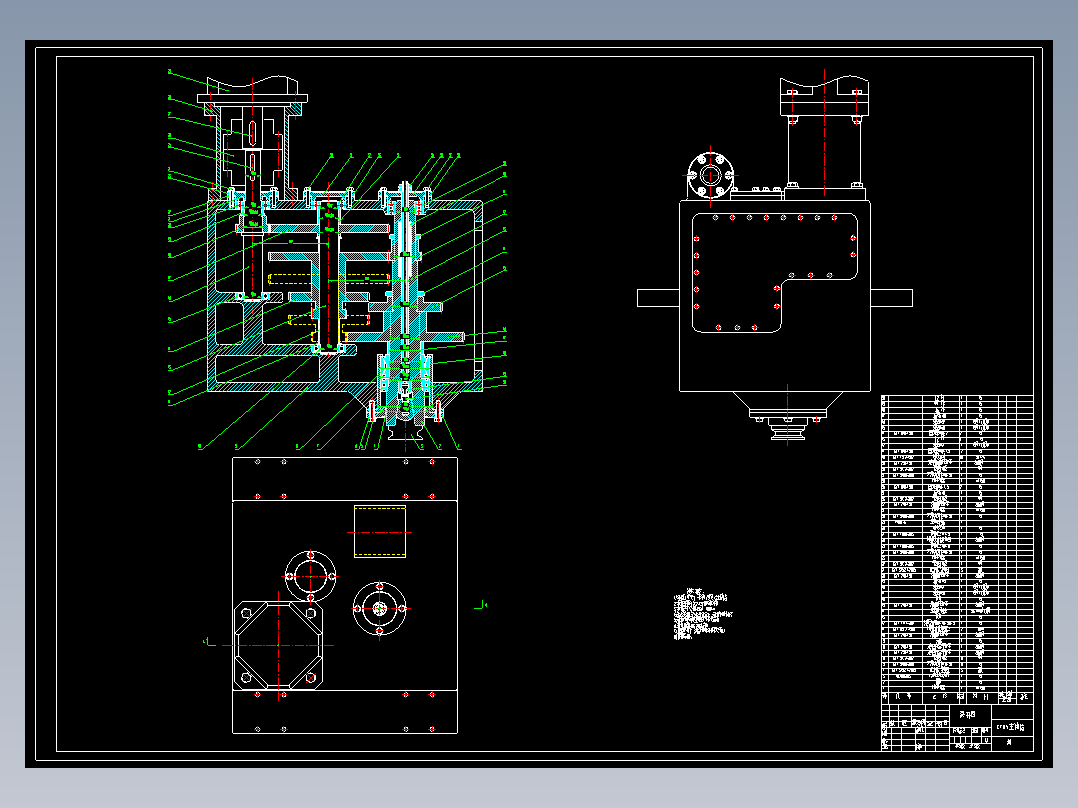Select the octagonal motor flange in plan view
This screenshot has width=1078, height=808.
click(278, 646)
